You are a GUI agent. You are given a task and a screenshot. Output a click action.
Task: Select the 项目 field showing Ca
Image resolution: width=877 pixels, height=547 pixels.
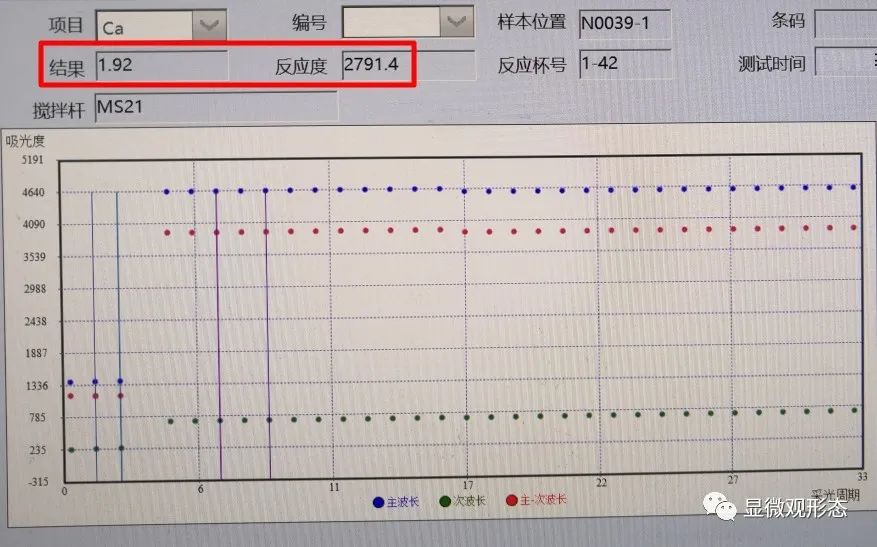(161, 25)
